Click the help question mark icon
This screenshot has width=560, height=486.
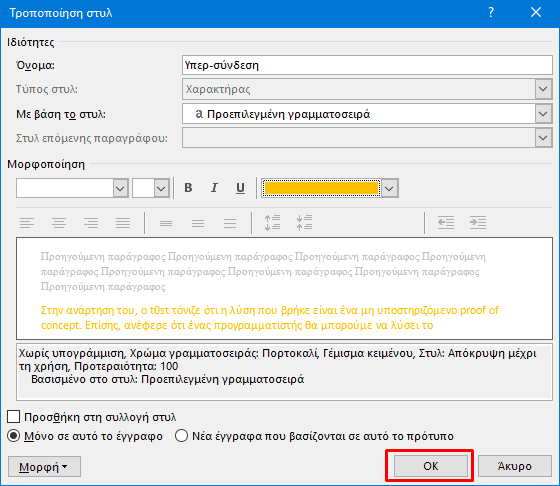(x=491, y=12)
